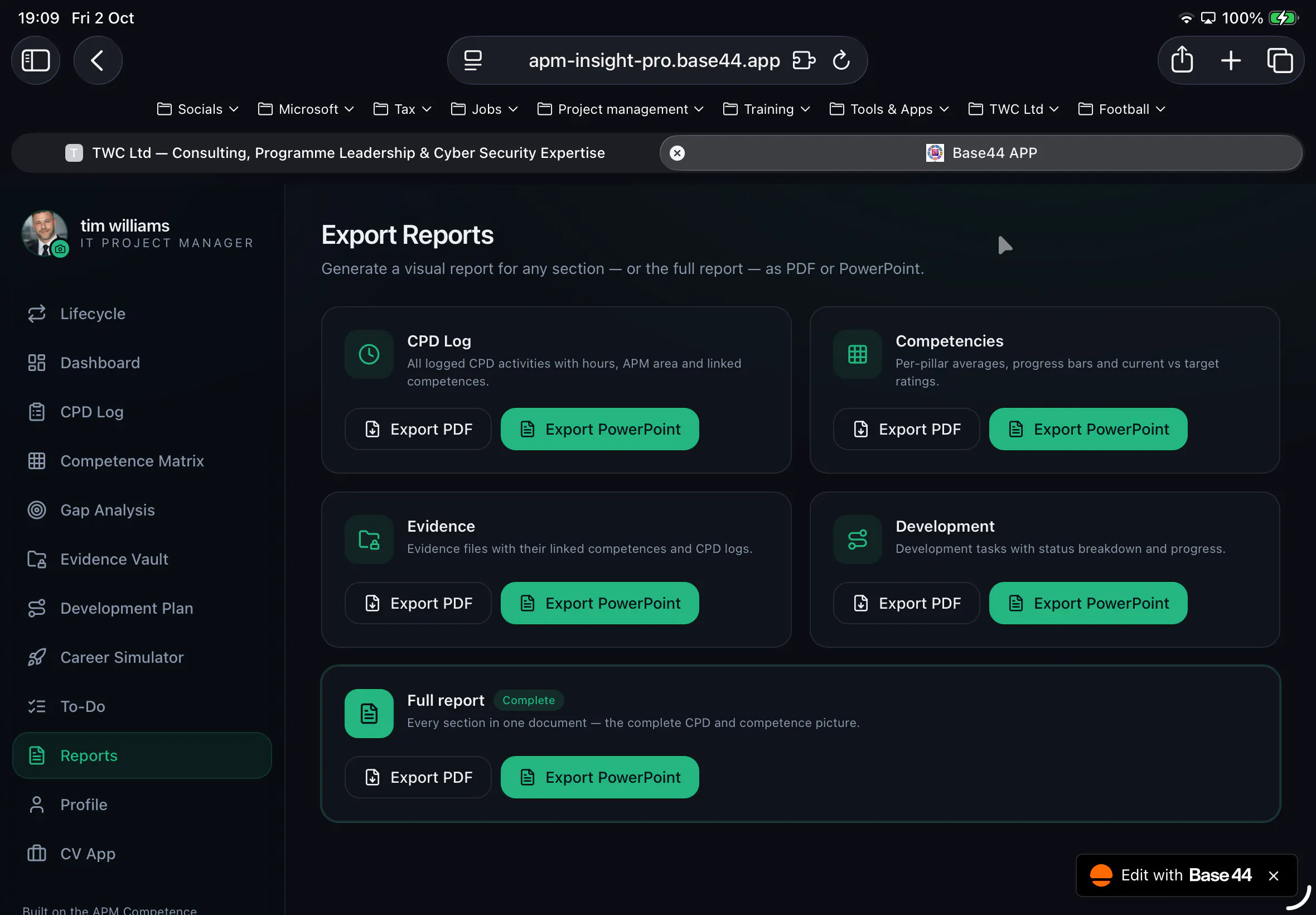This screenshot has width=1316, height=915.
Task: Switch to the TWC Ltd Consulting tab
Action: (x=335, y=153)
